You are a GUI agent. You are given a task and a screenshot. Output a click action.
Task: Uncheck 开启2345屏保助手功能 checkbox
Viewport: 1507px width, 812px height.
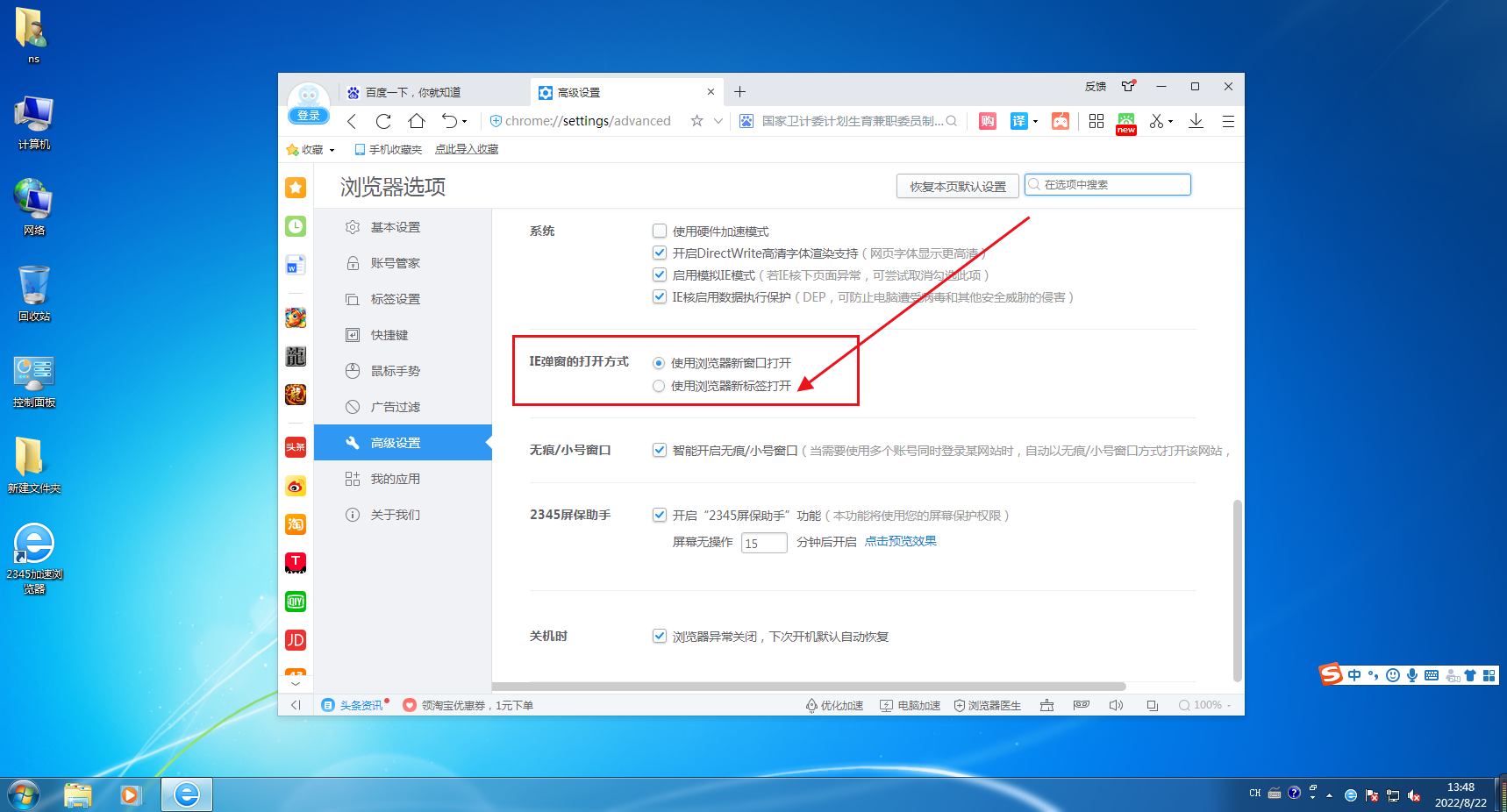660,515
